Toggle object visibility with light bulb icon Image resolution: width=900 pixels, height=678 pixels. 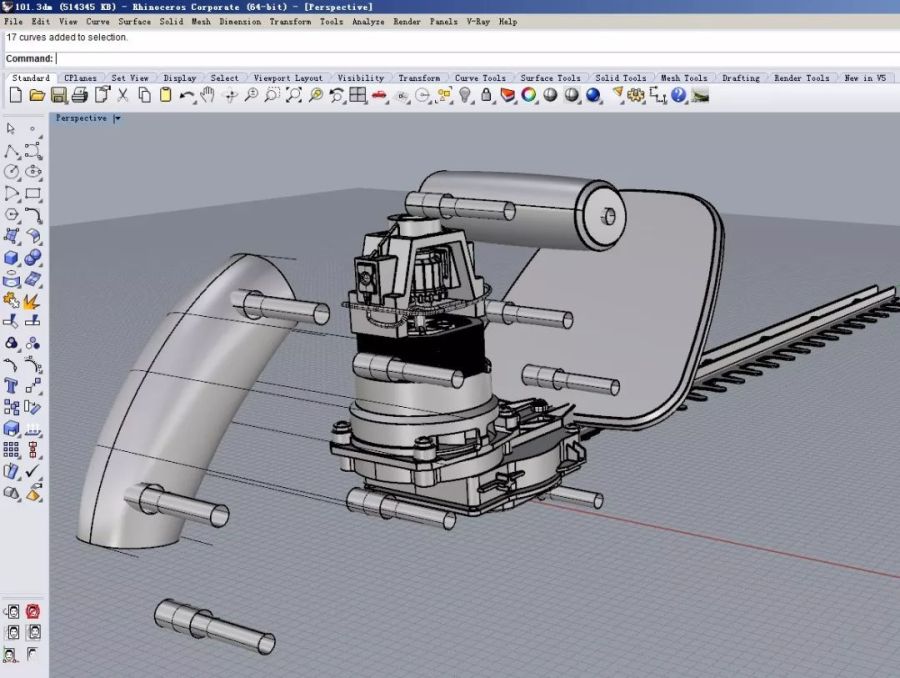tap(465, 95)
